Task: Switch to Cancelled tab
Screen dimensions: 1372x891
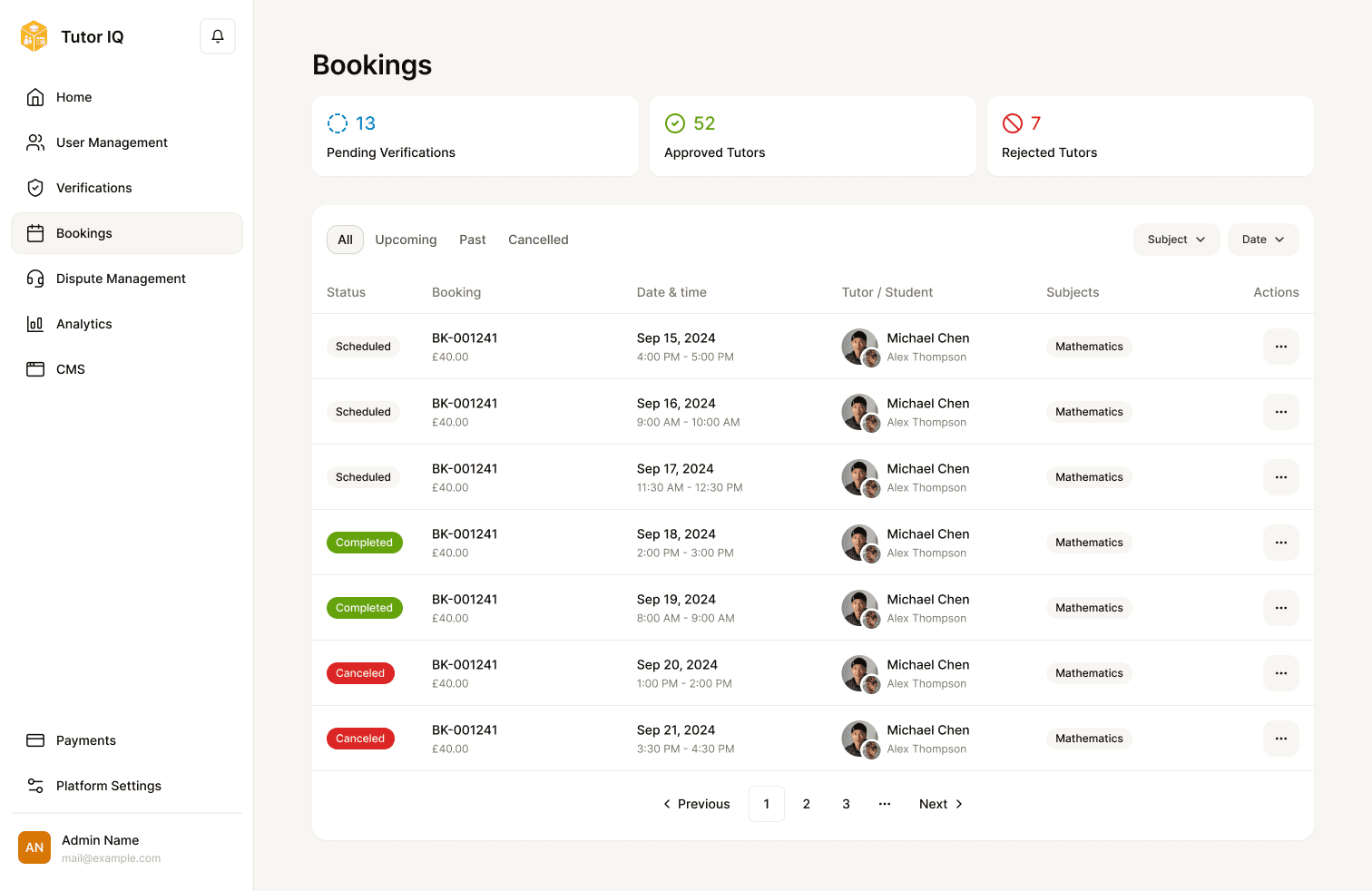Action: click(x=538, y=240)
